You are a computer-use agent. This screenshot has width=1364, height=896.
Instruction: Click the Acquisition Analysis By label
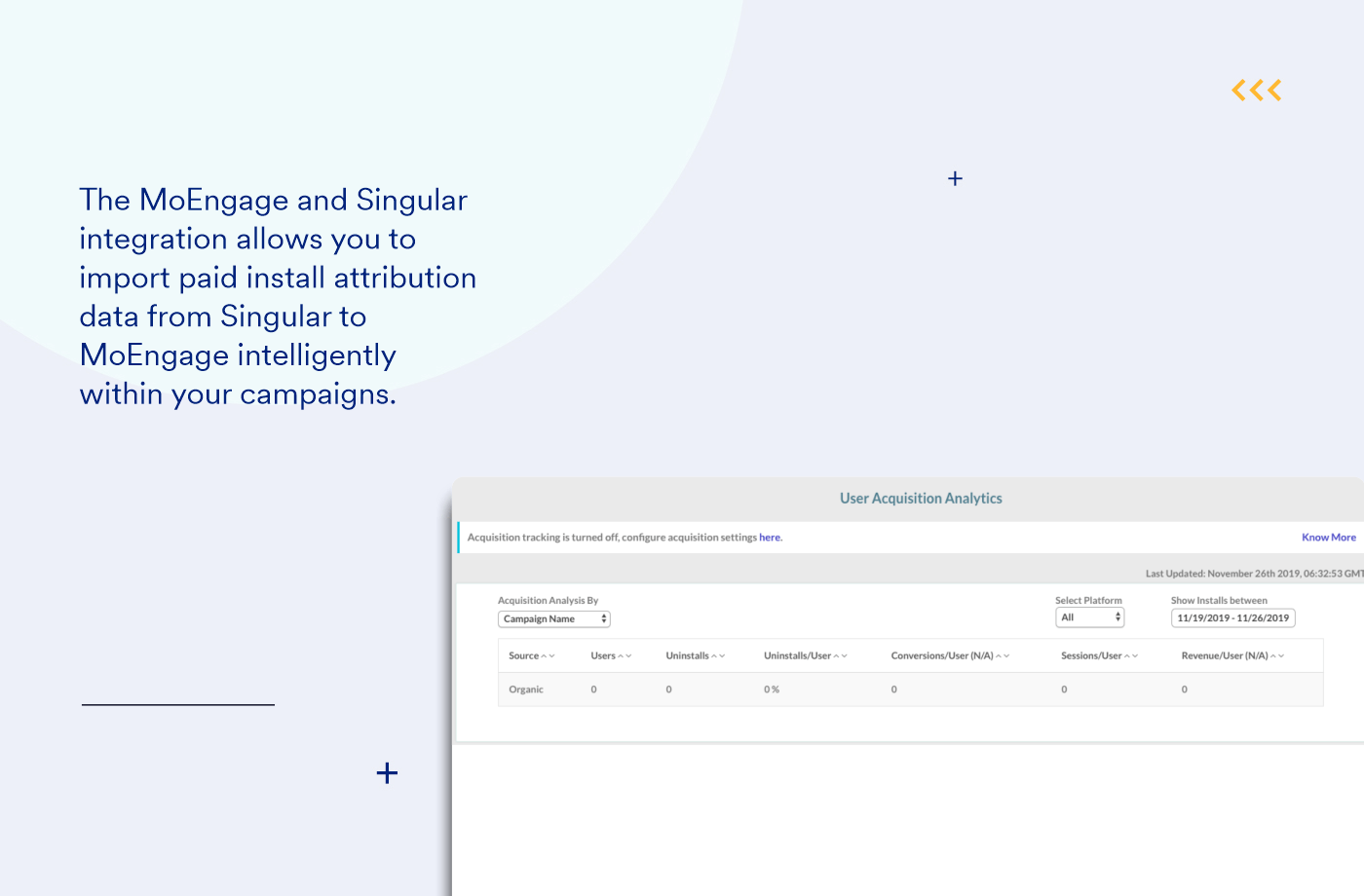coord(548,601)
